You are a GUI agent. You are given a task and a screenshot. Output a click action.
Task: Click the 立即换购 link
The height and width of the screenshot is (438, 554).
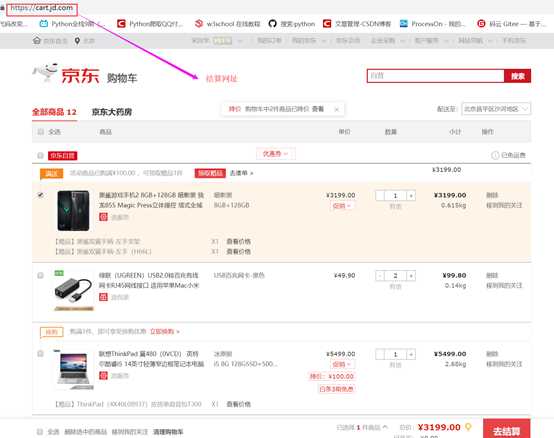click(165, 331)
